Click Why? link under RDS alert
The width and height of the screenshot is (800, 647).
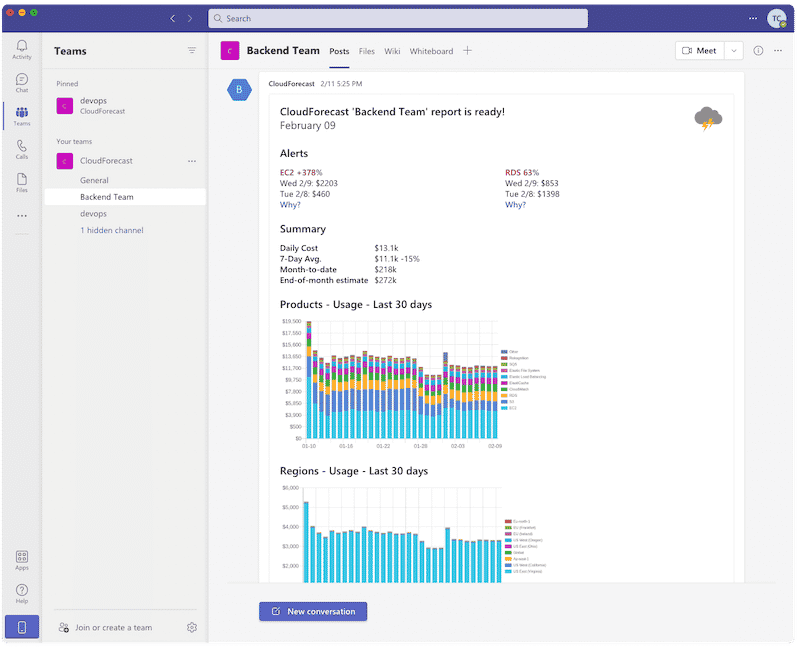(515, 205)
